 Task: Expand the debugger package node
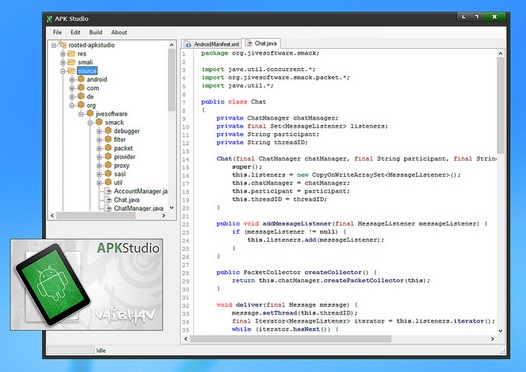coord(99,131)
